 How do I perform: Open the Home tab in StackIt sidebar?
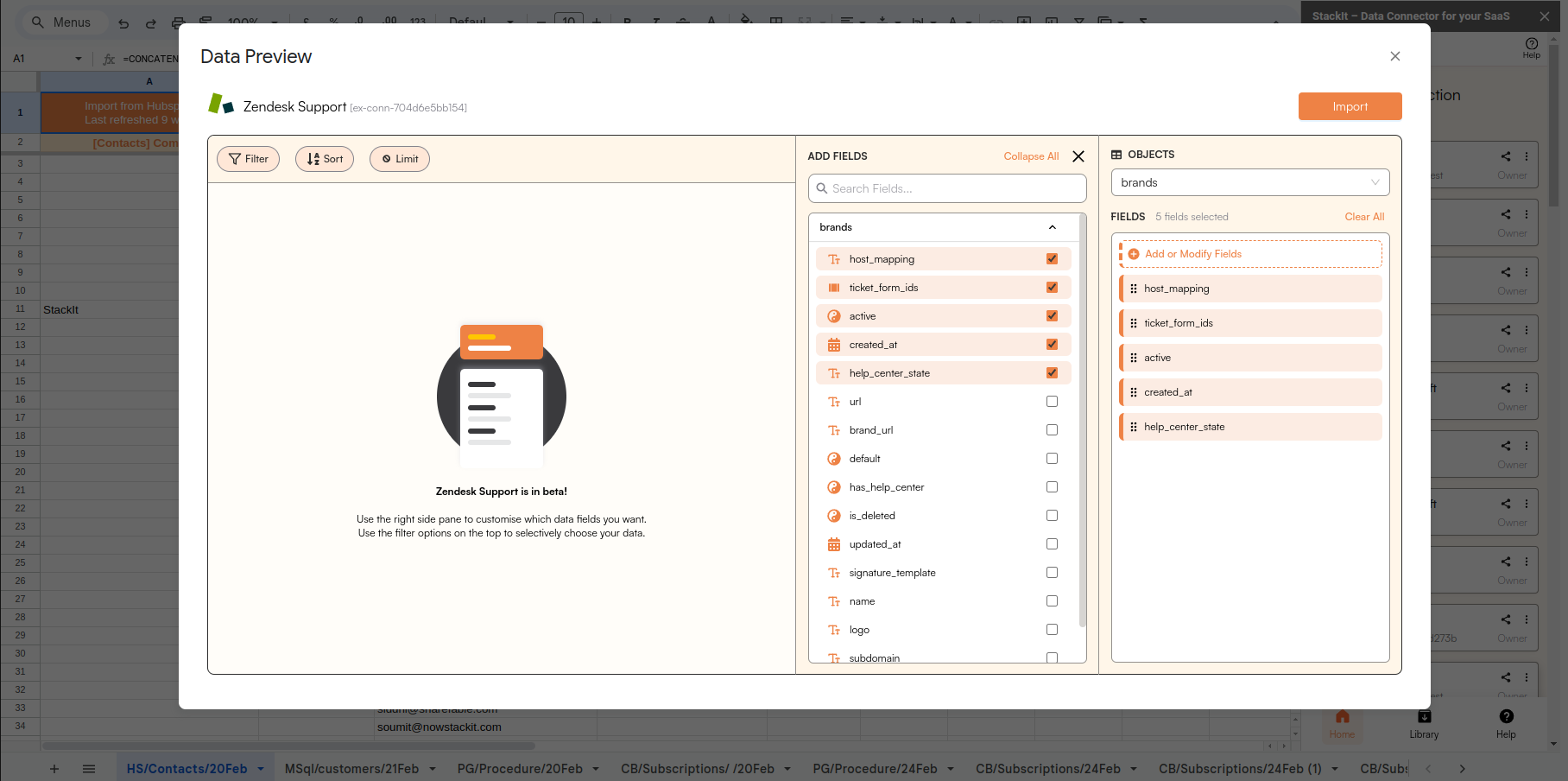tap(1342, 724)
